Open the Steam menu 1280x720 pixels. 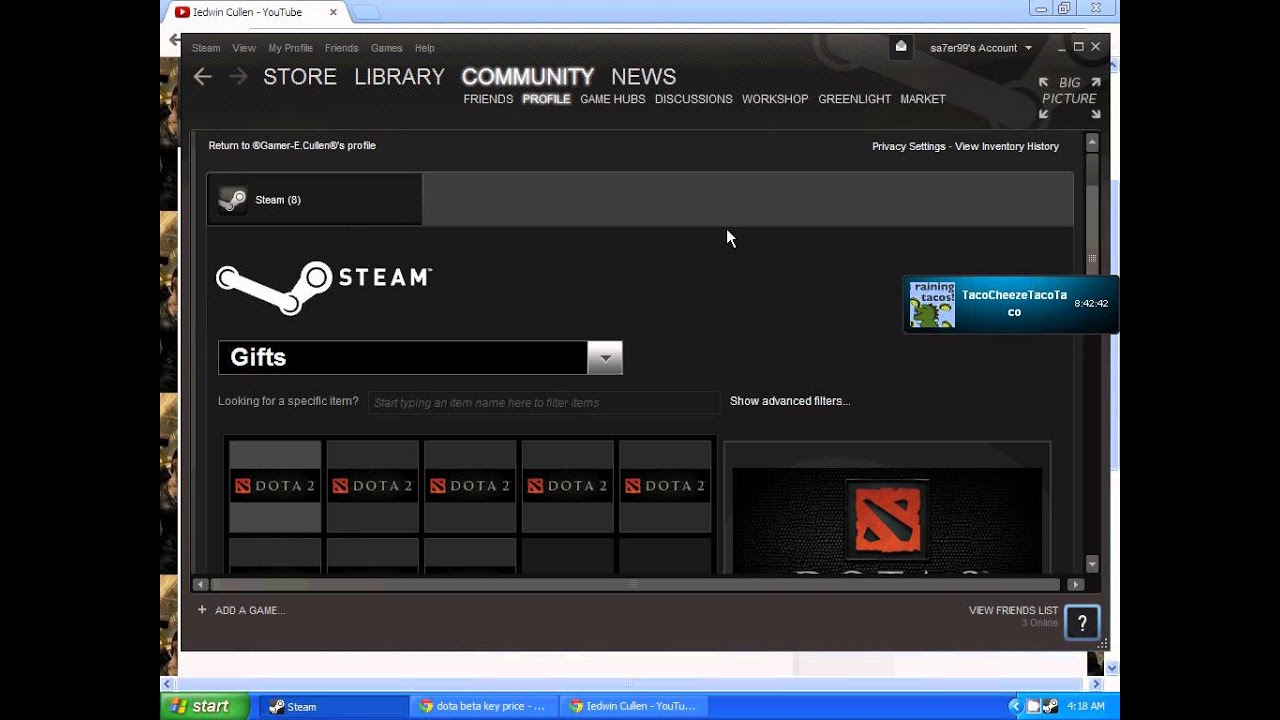coord(206,48)
